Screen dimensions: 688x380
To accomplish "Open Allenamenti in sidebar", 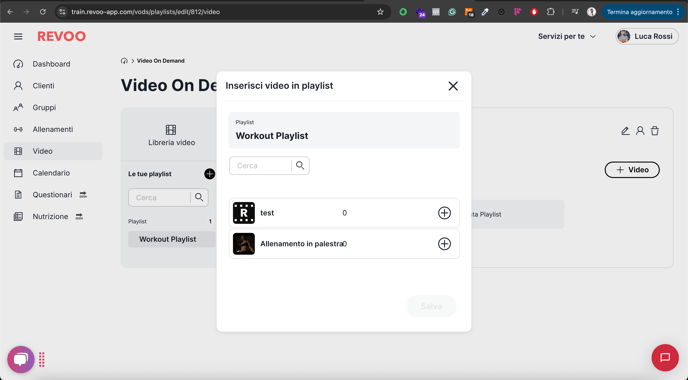I will point(53,129).
